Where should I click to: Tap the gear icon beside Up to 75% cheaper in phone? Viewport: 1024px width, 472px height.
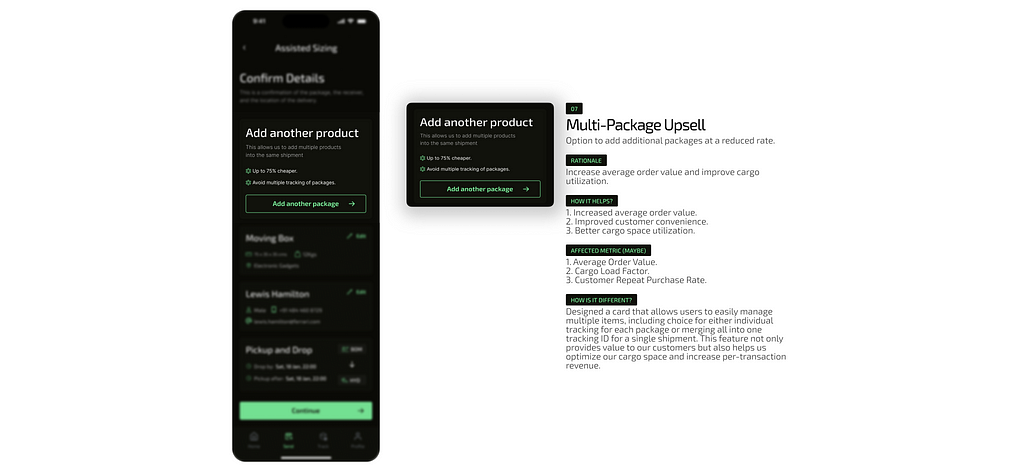pyautogui.click(x=248, y=170)
